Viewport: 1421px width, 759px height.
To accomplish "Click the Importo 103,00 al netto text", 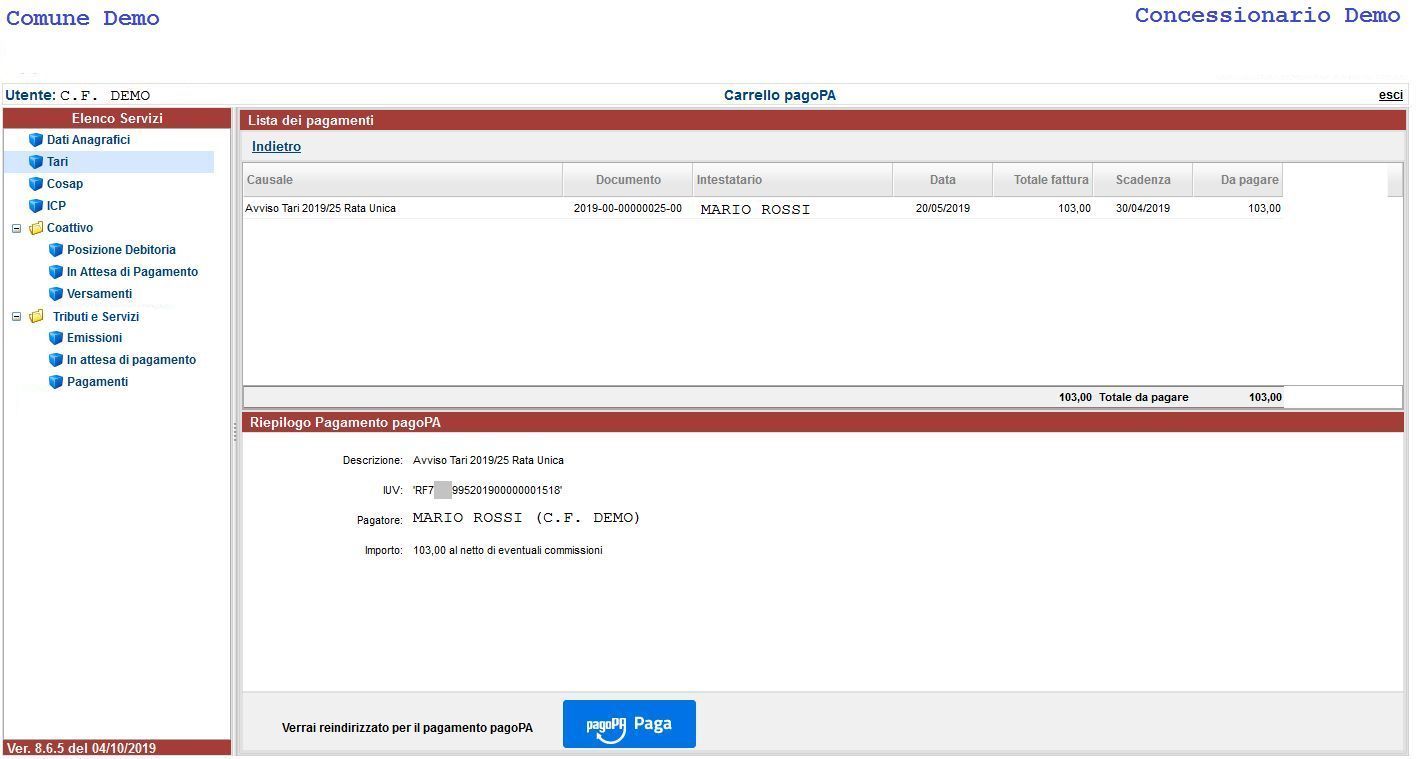I will (x=508, y=550).
